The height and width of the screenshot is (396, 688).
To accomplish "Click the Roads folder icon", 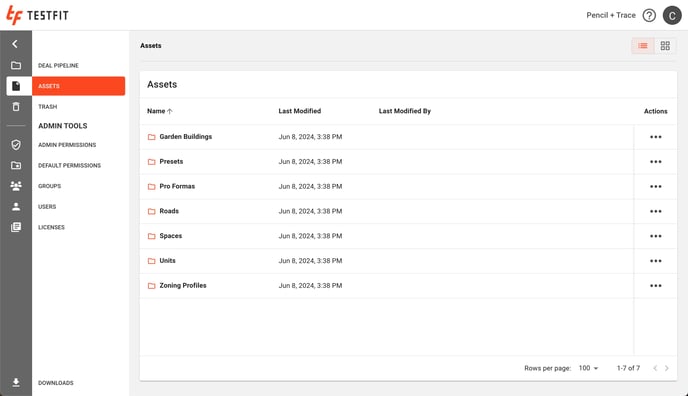I will coord(151,211).
